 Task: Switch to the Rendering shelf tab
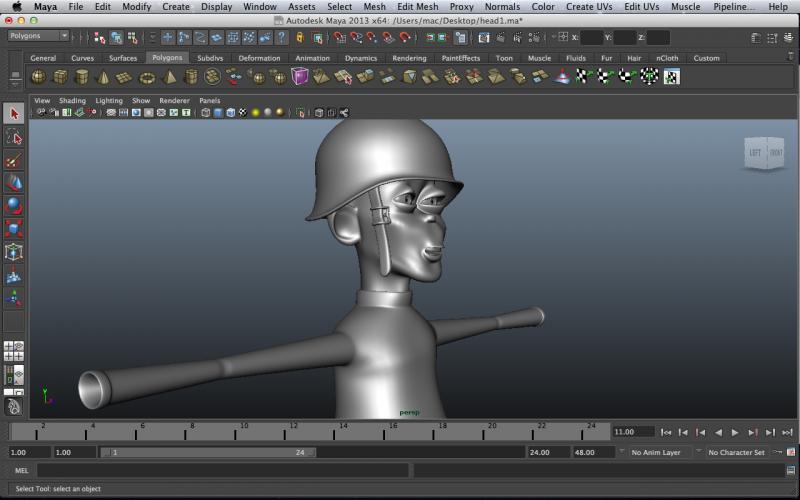click(408, 58)
